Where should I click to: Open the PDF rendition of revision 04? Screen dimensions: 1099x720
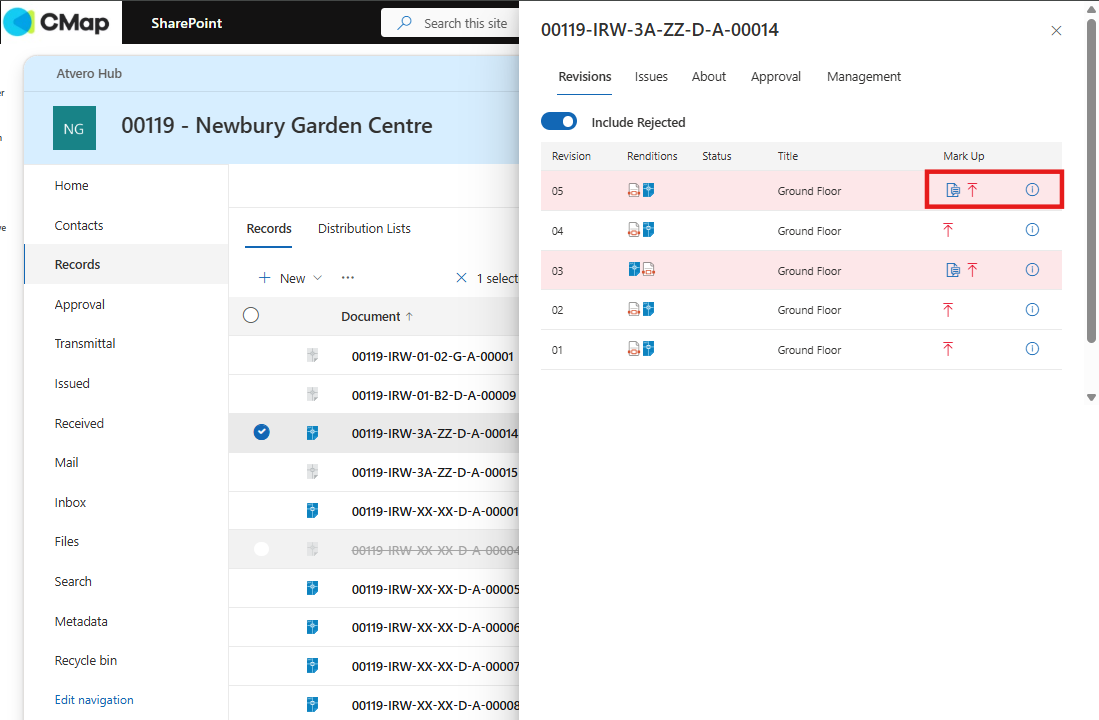point(634,230)
